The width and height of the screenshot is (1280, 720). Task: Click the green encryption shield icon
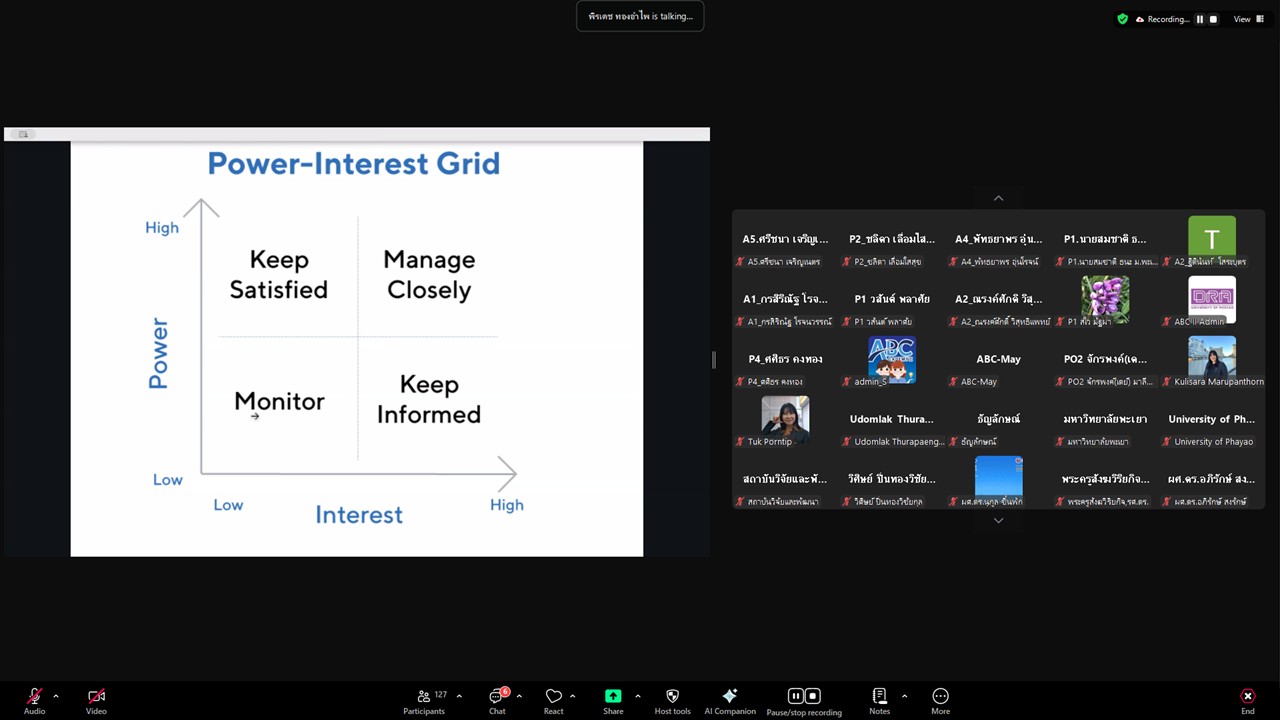pos(1122,19)
